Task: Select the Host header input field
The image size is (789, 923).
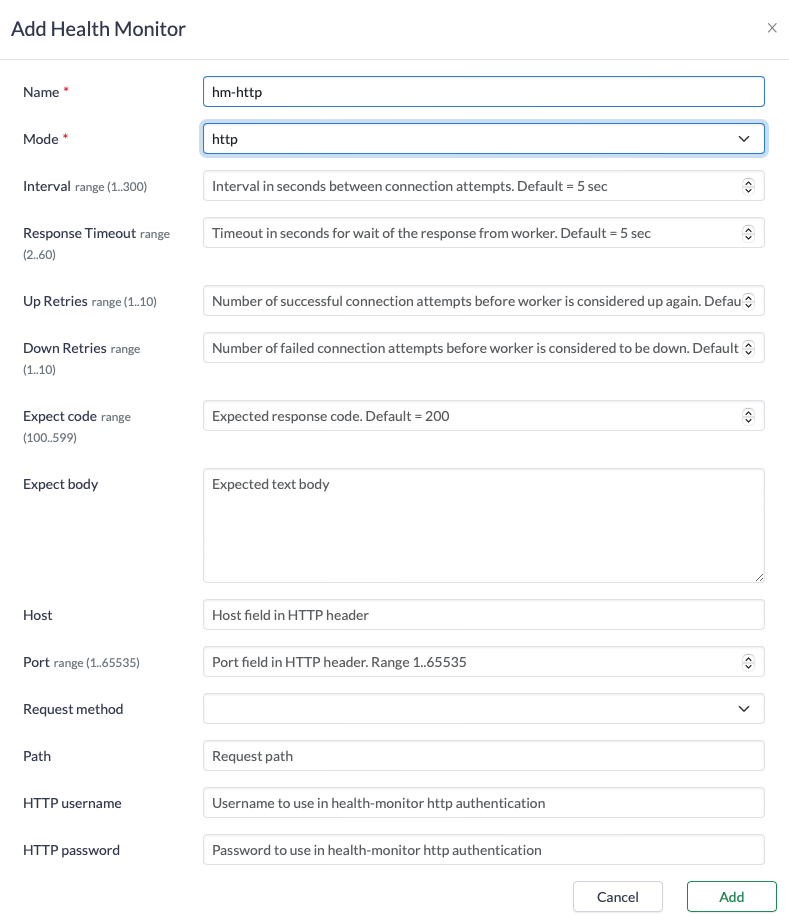Action: pyautogui.click(x=483, y=615)
